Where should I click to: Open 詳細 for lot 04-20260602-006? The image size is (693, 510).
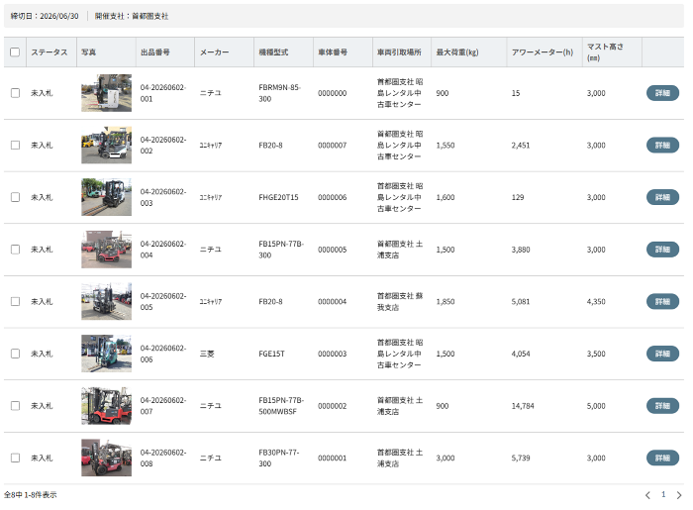[662, 354]
